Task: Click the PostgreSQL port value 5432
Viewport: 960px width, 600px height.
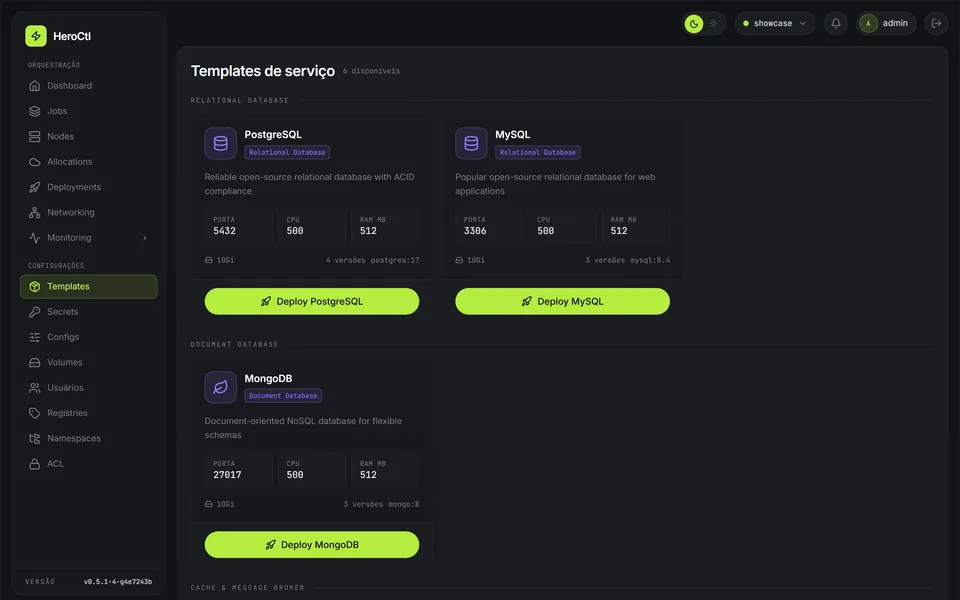Action: [224, 231]
